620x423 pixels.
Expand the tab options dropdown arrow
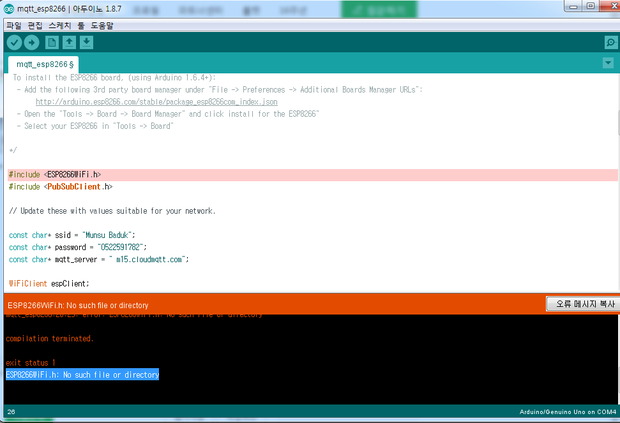pos(608,63)
